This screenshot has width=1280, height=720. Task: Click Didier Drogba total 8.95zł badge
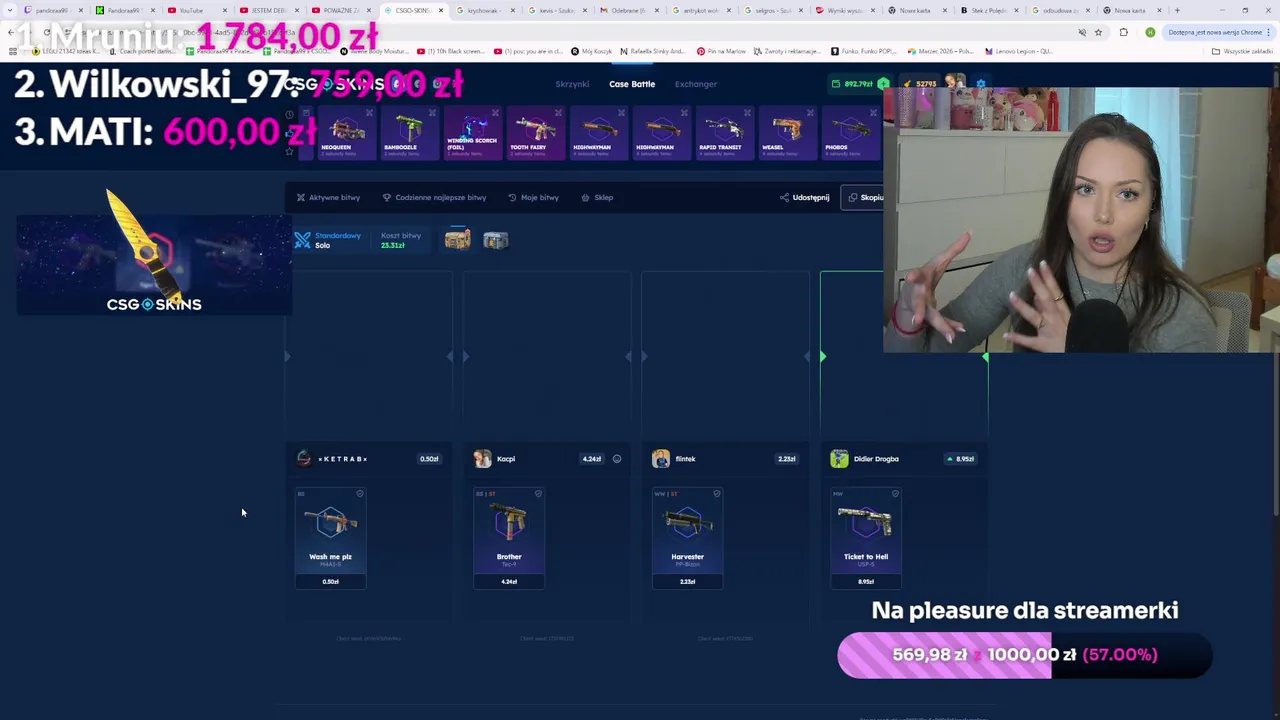point(960,459)
